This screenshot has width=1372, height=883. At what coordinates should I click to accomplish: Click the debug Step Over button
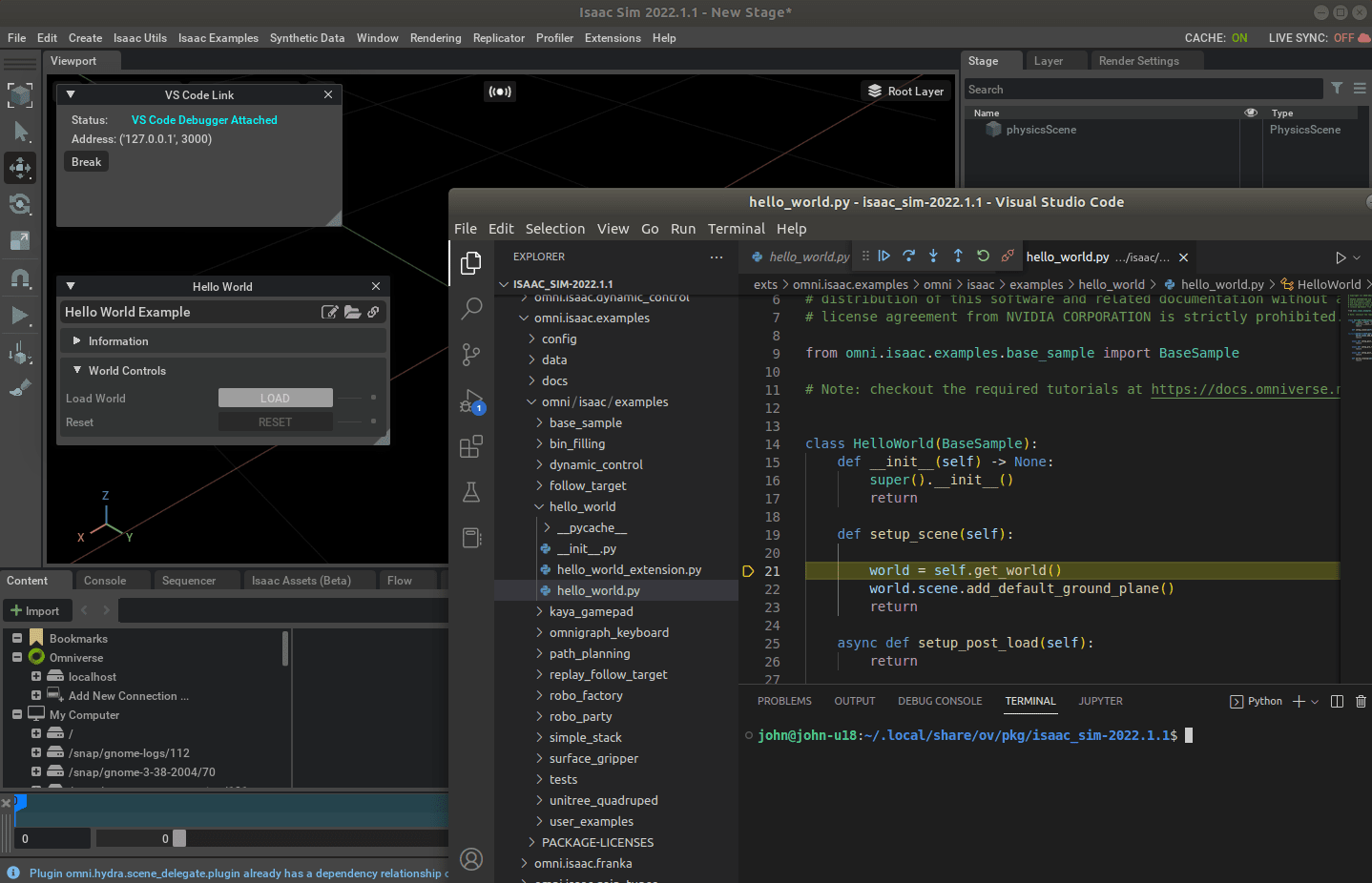(x=908, y=256)
